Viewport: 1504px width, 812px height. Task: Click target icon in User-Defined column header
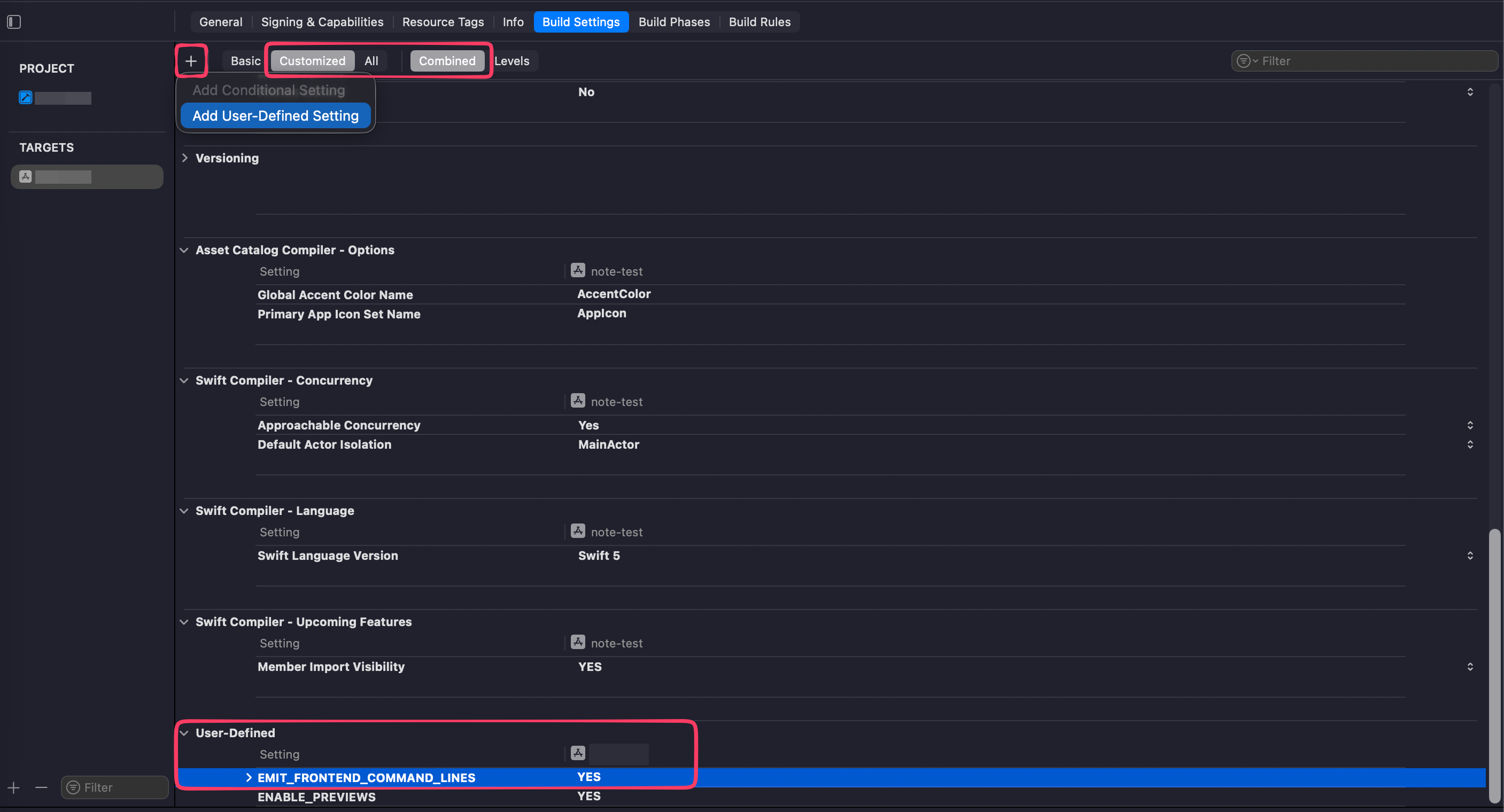pos(578,753)
